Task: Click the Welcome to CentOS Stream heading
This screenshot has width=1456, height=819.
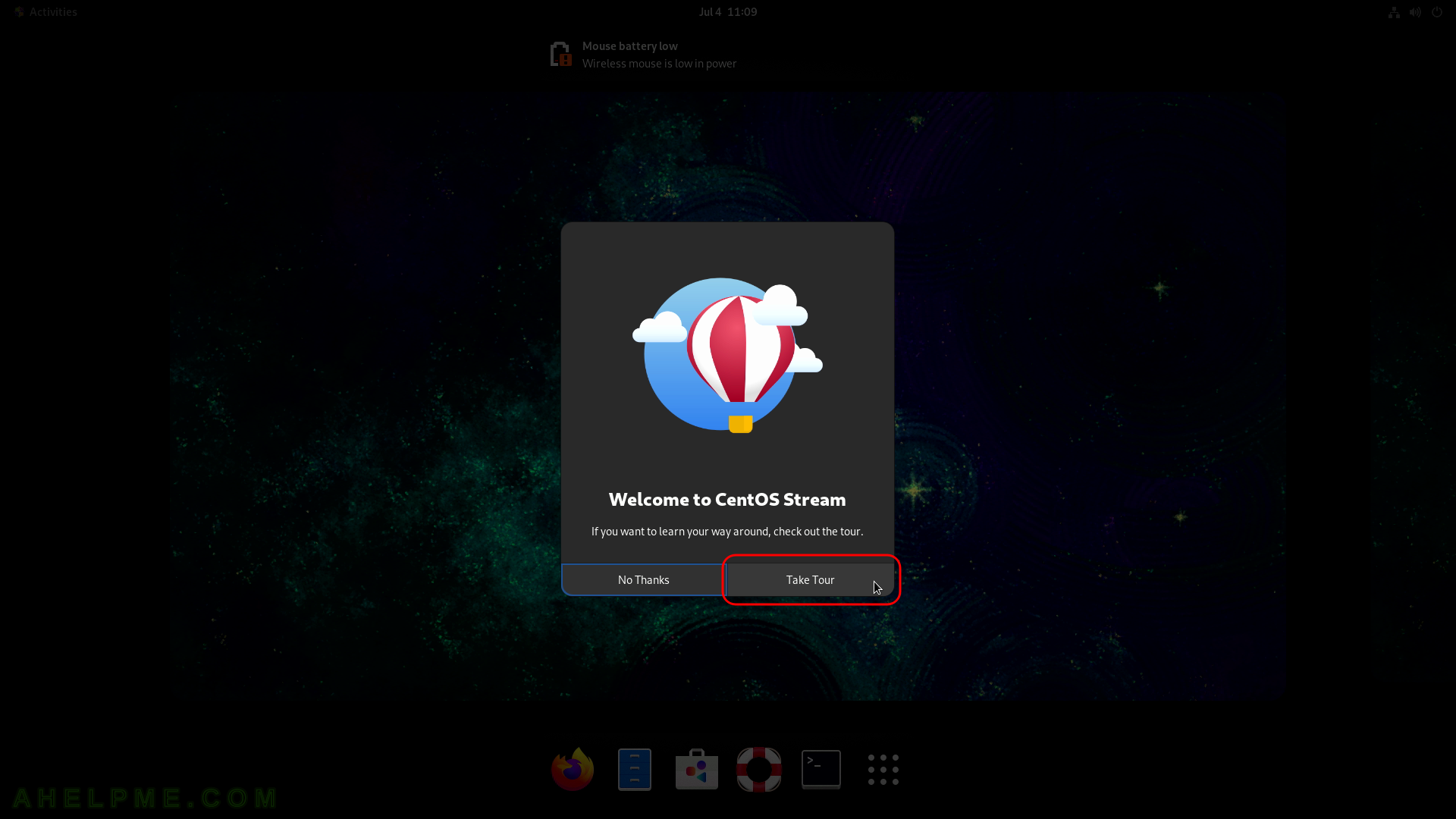Action: (727, 499)
